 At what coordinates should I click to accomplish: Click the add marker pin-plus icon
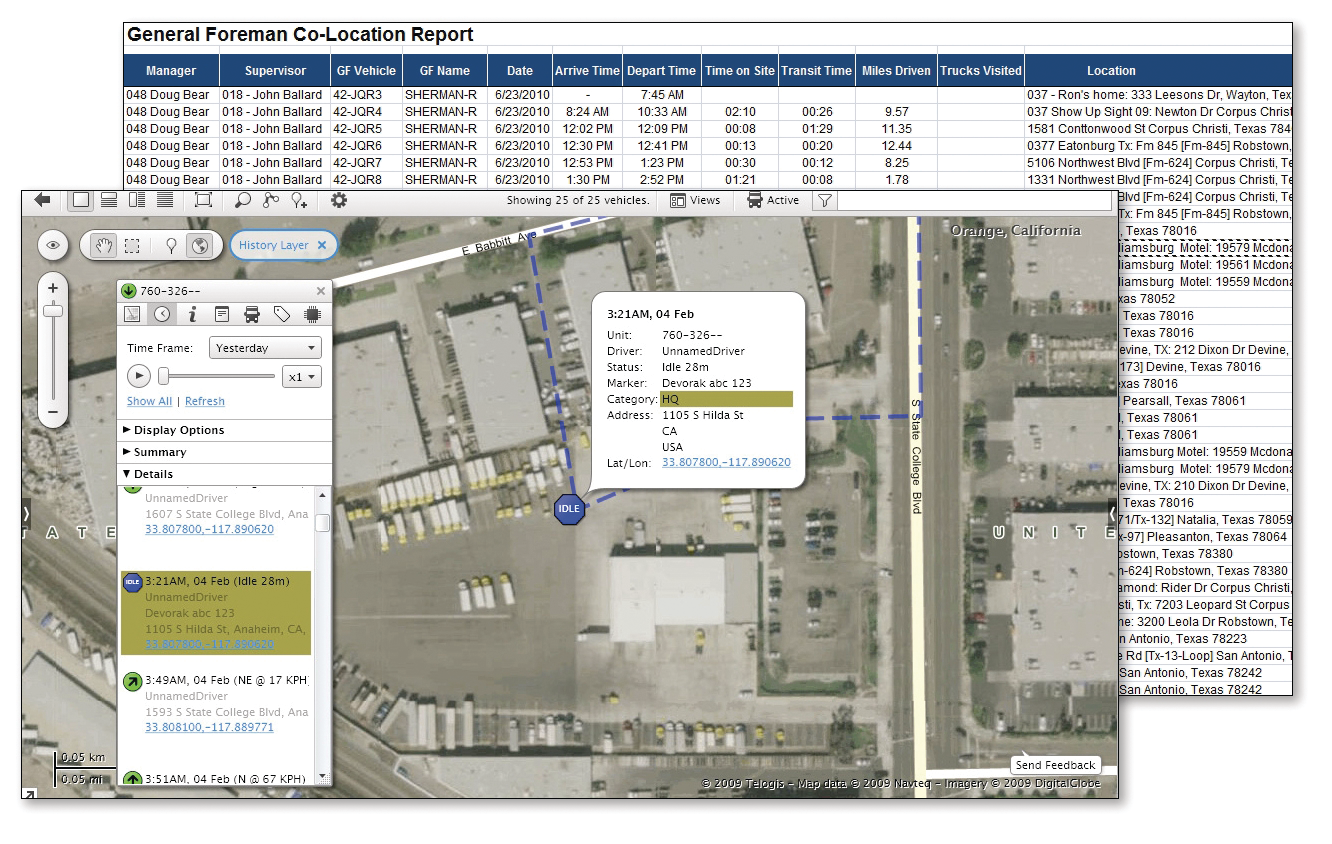tap(299, 200)
